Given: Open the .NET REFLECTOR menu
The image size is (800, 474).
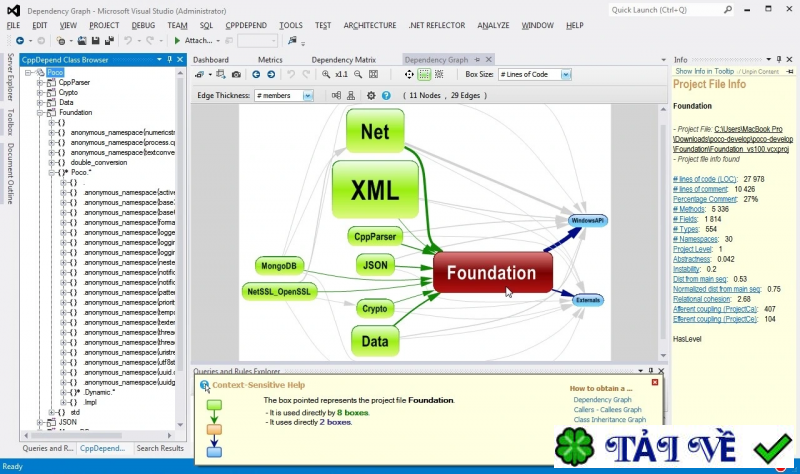Looking at the screenshot, I should [437, 25].
